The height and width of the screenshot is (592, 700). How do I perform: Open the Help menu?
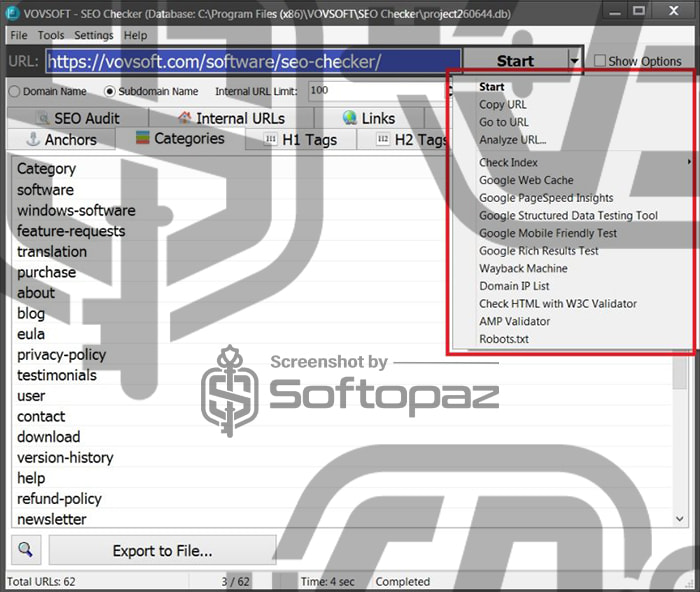click(135, 35)
